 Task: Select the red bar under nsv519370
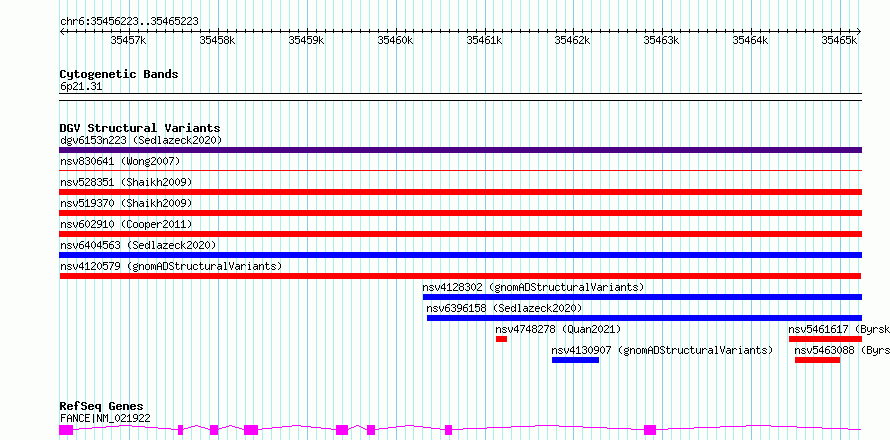coord(460,213)
